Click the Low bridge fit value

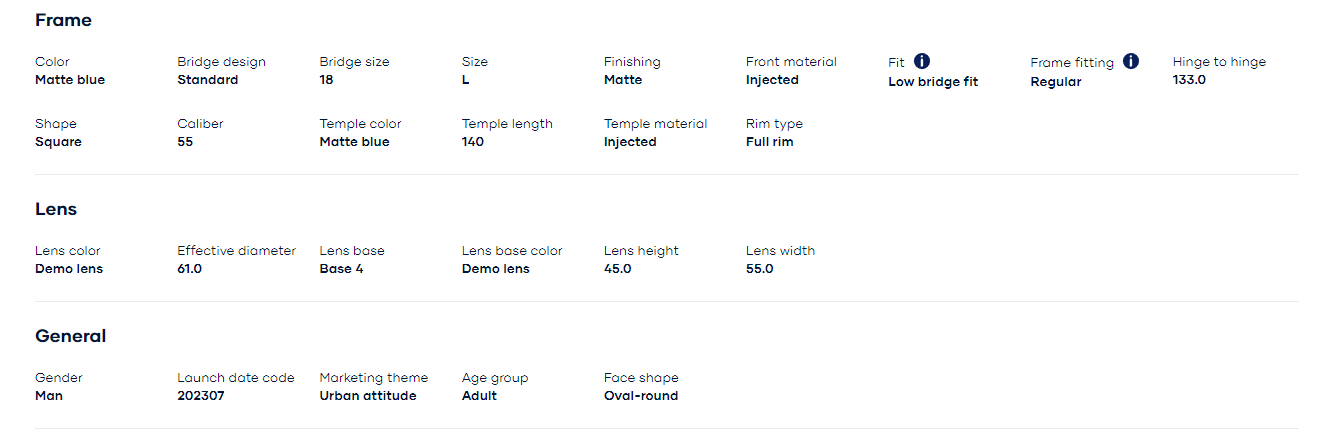pyautogui.click(x=933, y=82)
